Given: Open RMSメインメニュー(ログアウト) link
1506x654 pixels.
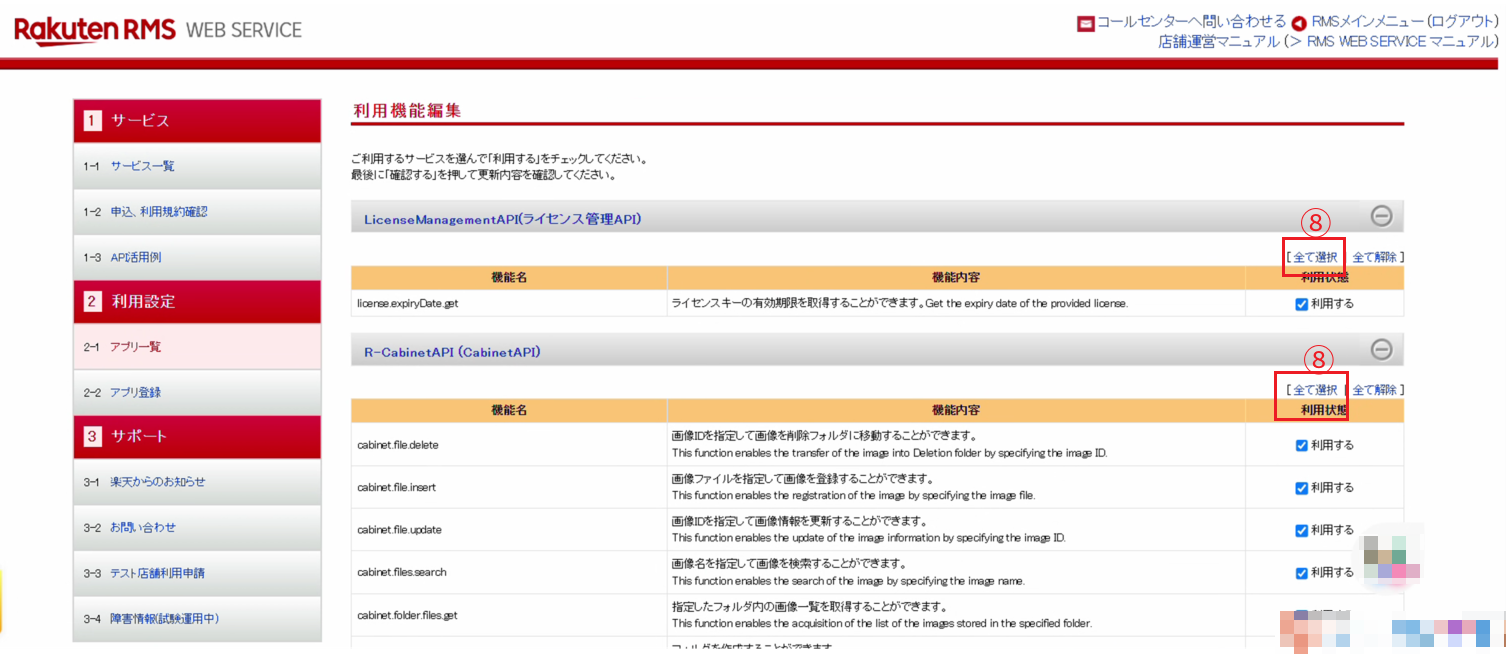Looking at the screenshot, I should tap(1405, 22).
